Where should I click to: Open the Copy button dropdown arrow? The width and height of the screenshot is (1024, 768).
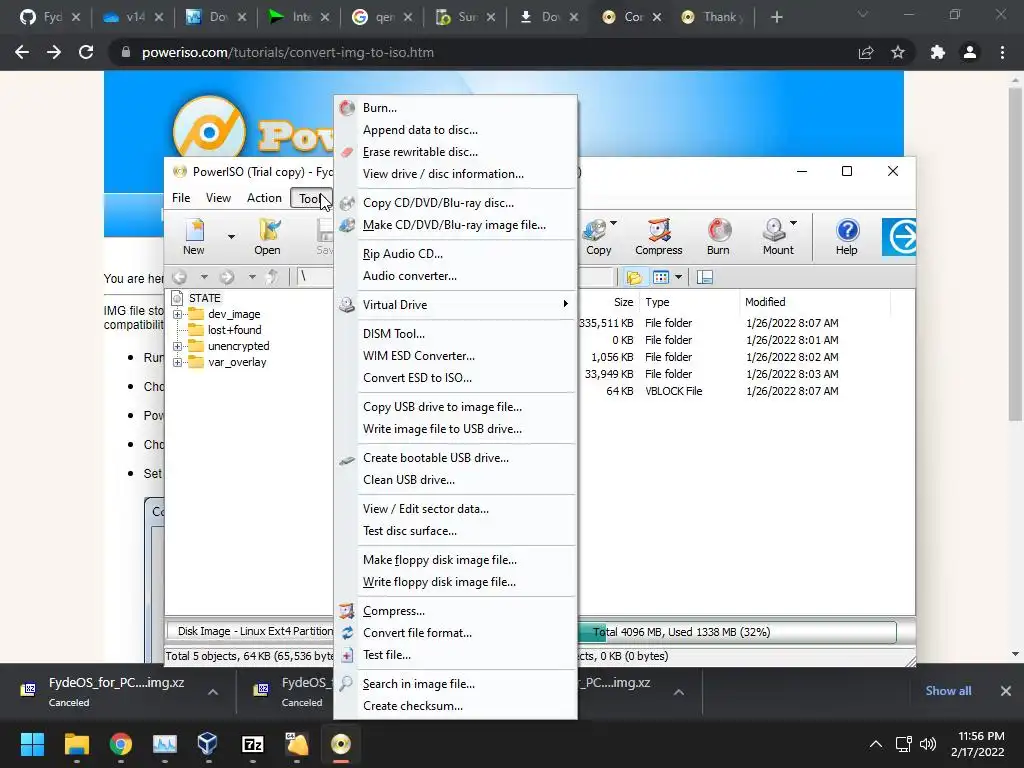pos(613,223)
